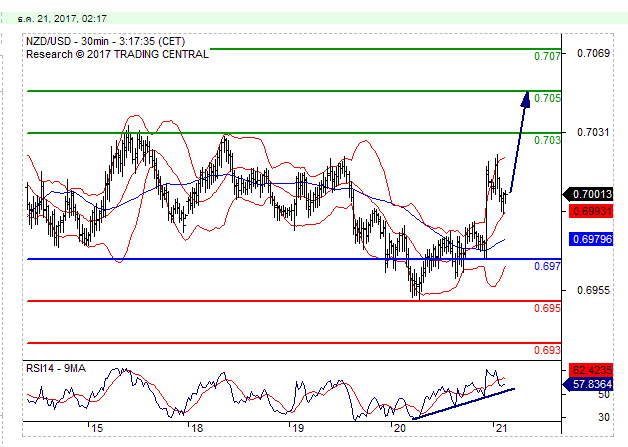Click the dark blue RSI tag 57.8364
Image resolution: width=628 pixels, height=447 pixels.
[589, 385]
